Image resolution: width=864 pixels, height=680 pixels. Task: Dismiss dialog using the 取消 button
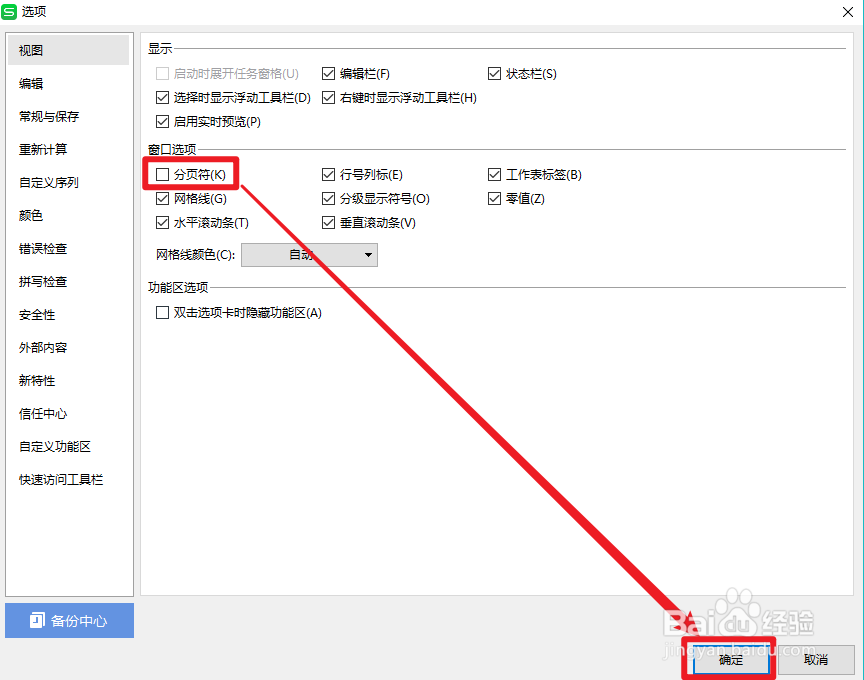(816, 660)
